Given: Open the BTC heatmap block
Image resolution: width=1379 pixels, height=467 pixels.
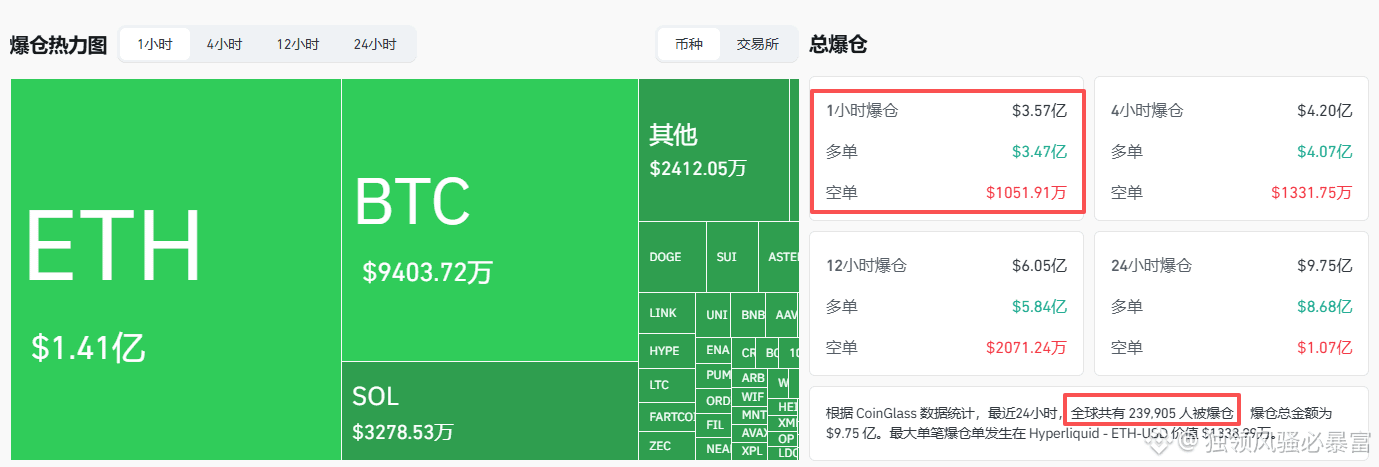Looking at the screenshot, I should (489, 220).
